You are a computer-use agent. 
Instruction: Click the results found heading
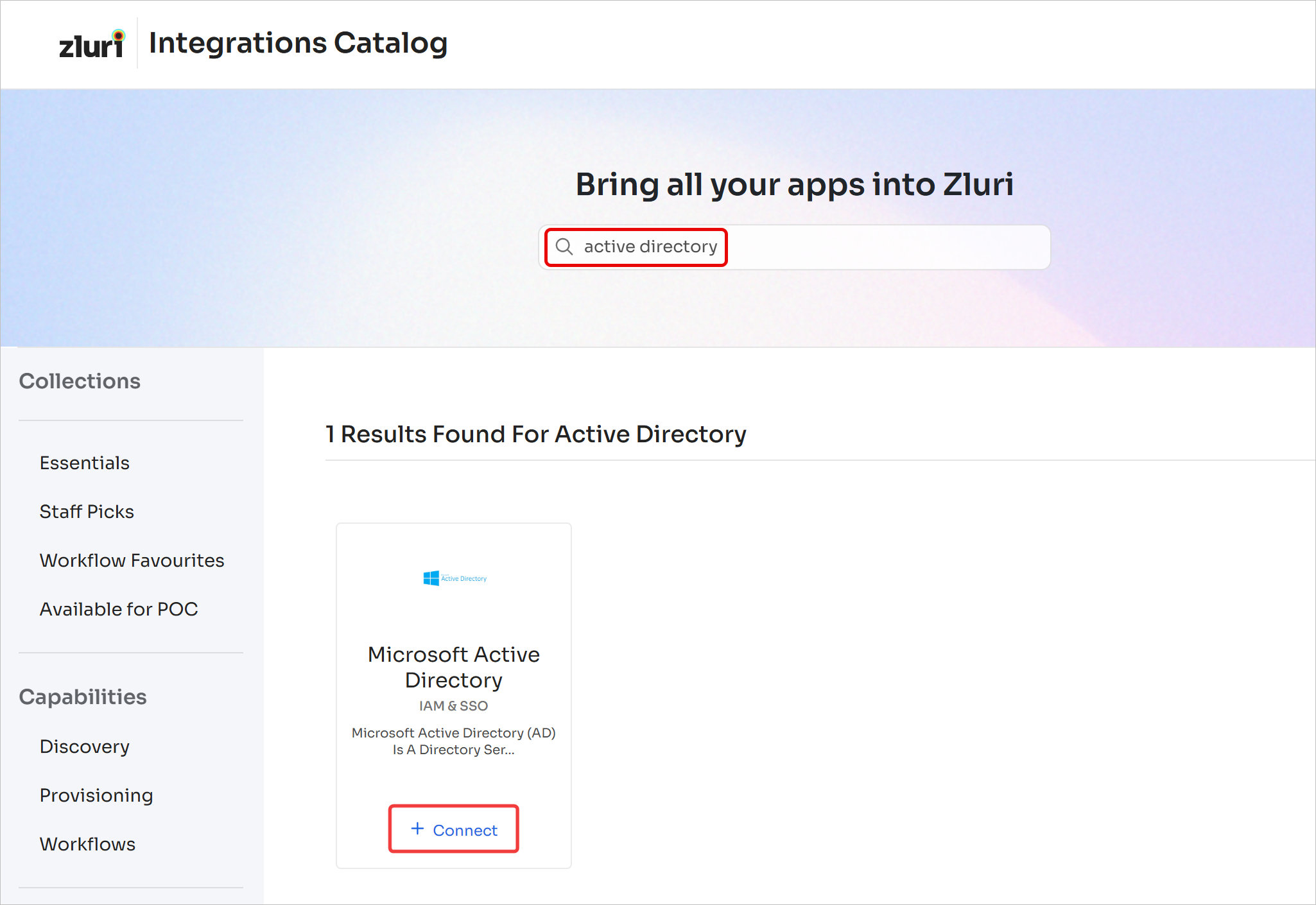pyautogui.click(x=535, y=435)
